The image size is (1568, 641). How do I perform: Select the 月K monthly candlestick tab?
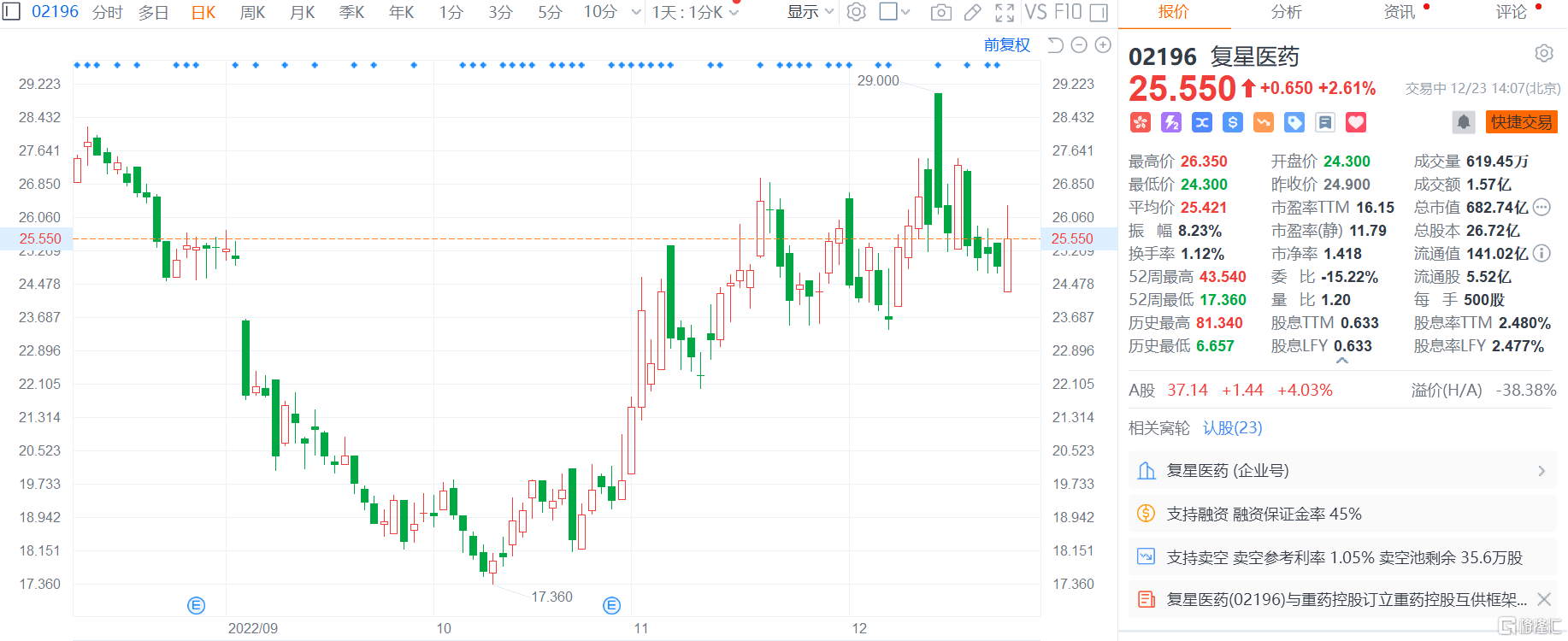[303, 13]
